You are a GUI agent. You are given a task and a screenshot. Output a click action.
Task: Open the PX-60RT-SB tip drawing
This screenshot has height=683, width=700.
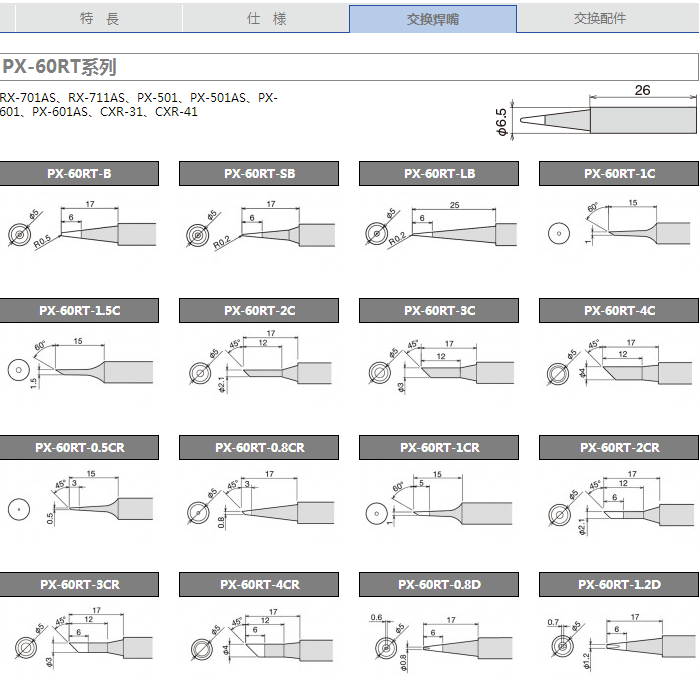click(x=260, y=225)
